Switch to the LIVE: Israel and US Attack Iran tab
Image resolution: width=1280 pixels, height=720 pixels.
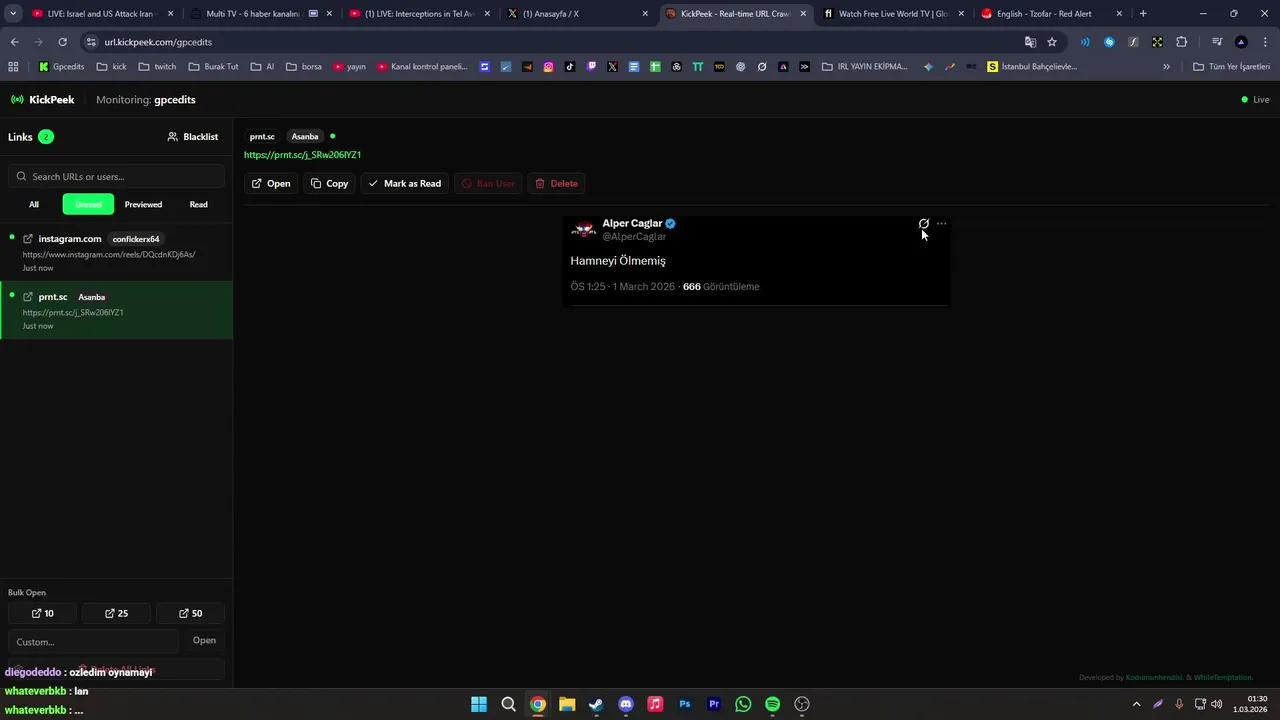100,14
